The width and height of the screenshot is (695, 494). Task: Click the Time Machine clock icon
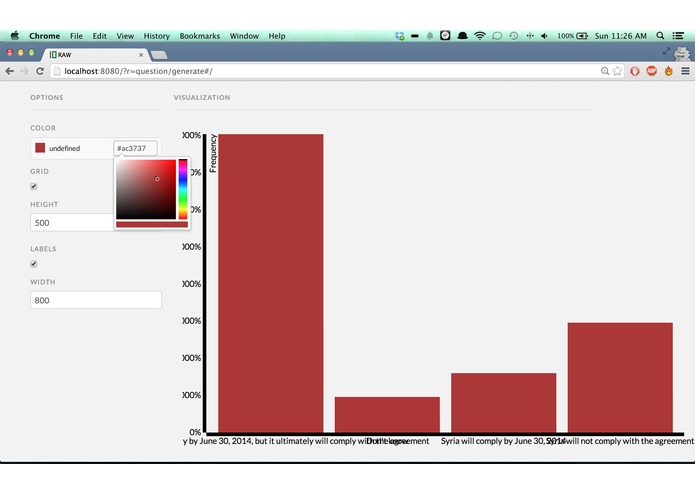513,36
